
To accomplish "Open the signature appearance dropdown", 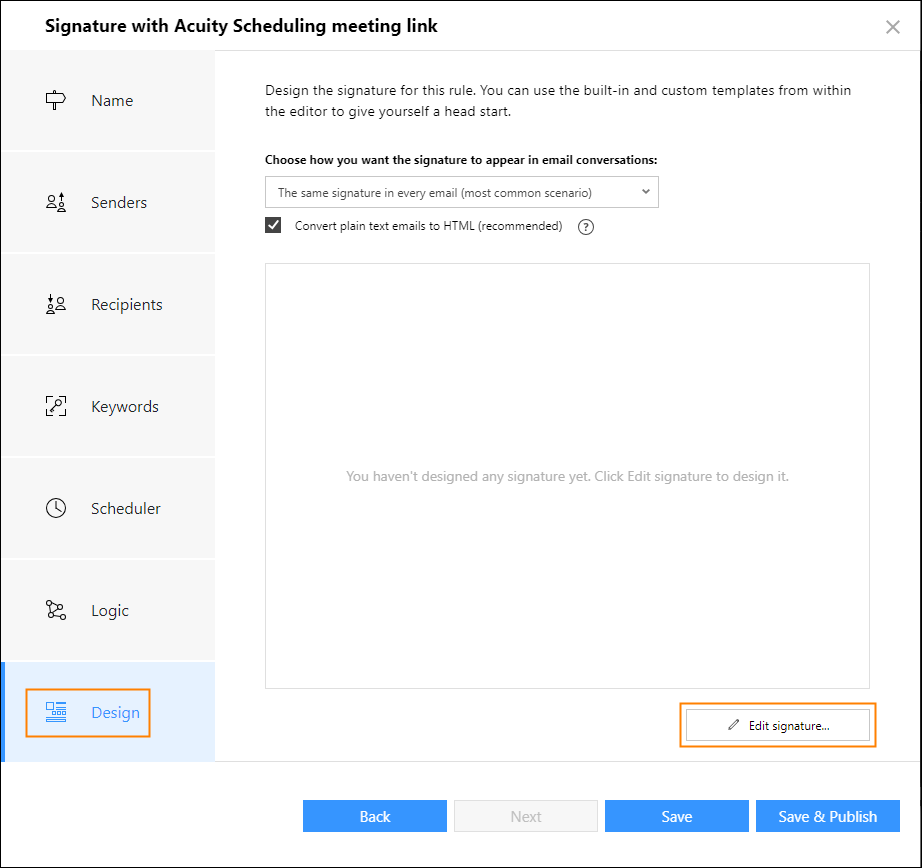I will point(462,192).
